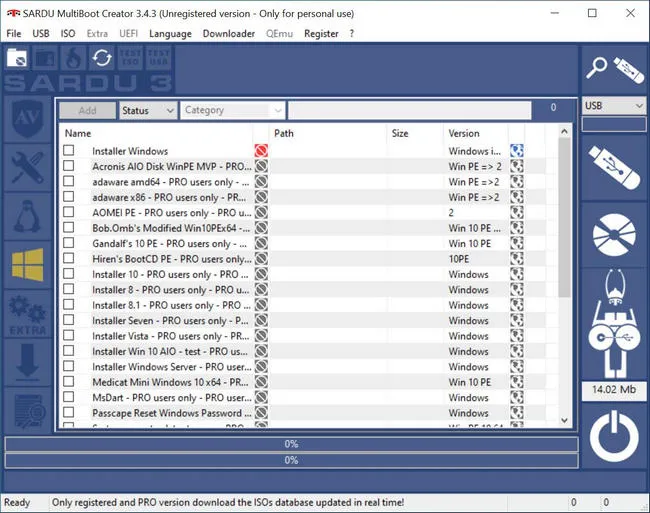Click the list scroll up arrow
Viewport: 650px width, 513px height.
(x=564, y=131)
